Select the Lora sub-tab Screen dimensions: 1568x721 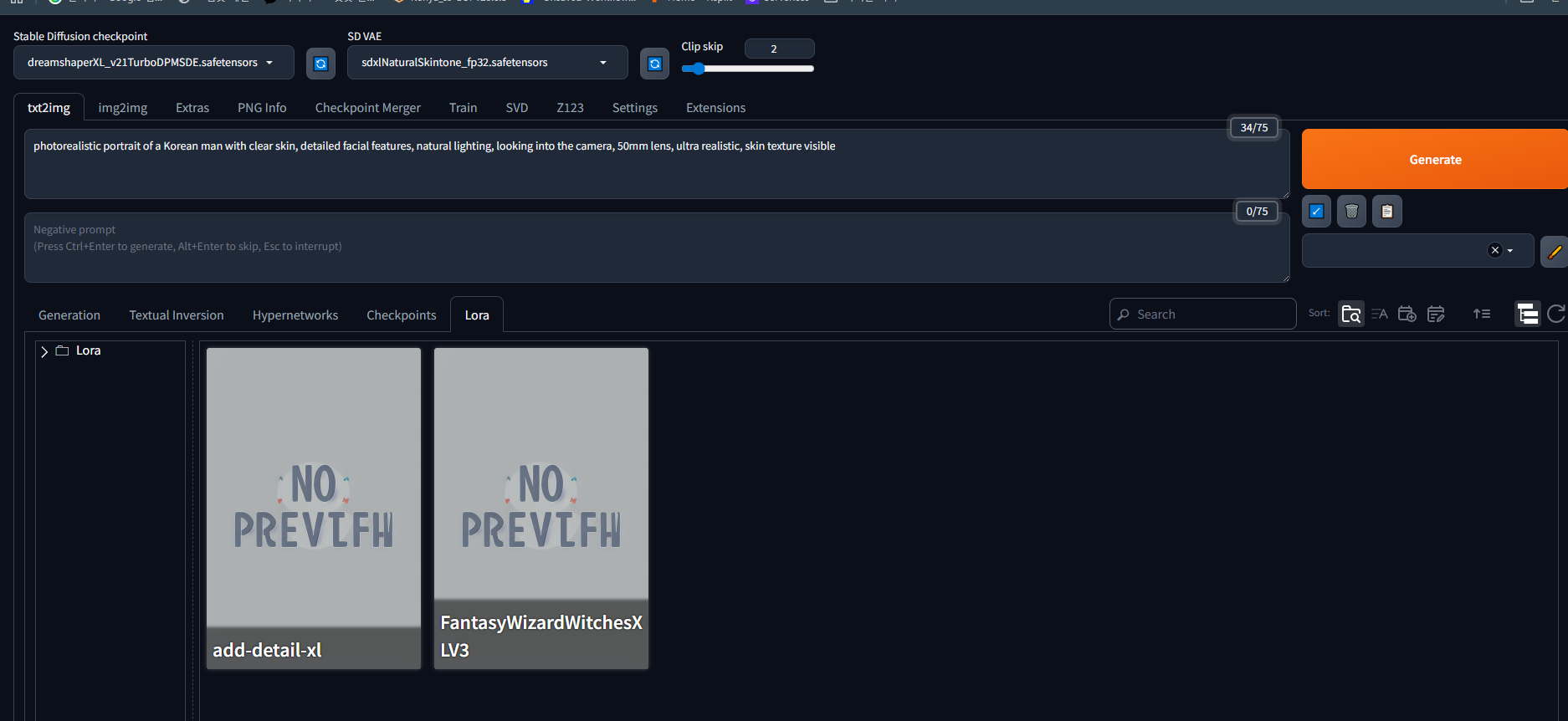477,315
